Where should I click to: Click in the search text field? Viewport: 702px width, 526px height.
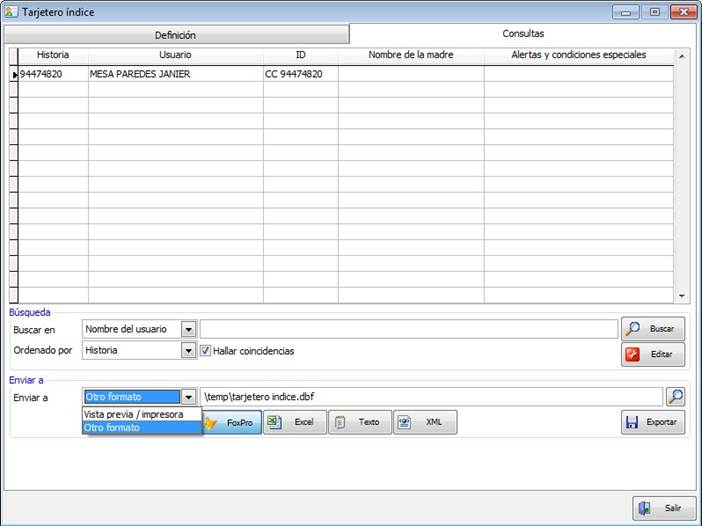pyautogui.click(x=409, y=329)
